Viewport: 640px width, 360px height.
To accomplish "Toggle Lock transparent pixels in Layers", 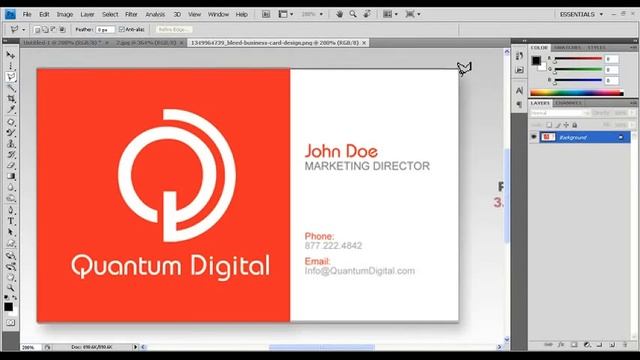I will (x=549, y=125).
